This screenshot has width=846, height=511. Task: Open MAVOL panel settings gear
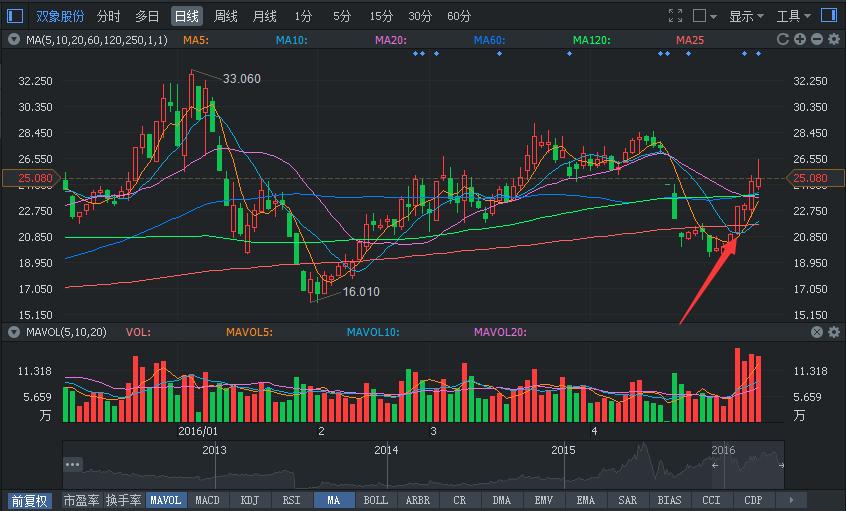pyautogui.click(x=833, y=332)
